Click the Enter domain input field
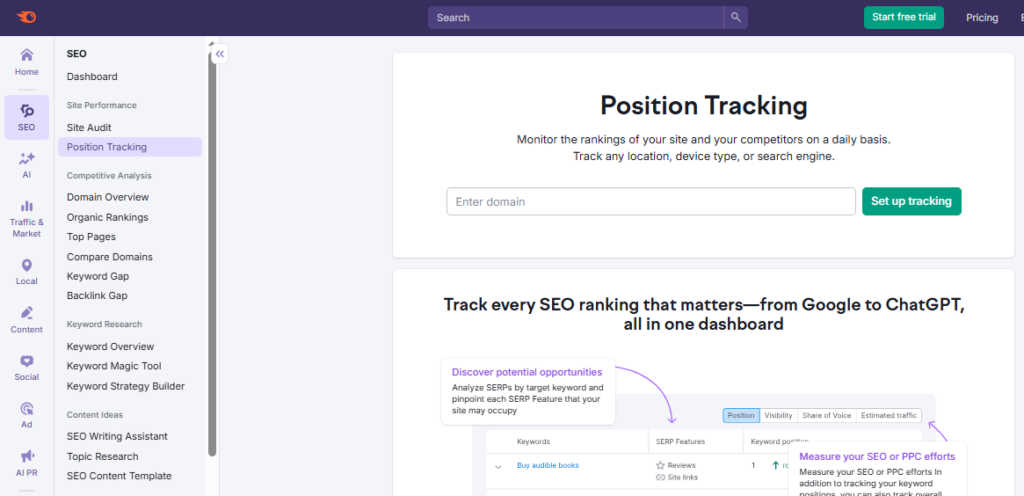 click(x=650, y=202)
